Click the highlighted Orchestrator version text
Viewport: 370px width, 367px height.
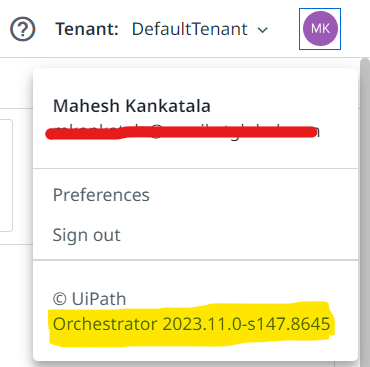pos(191,324)
